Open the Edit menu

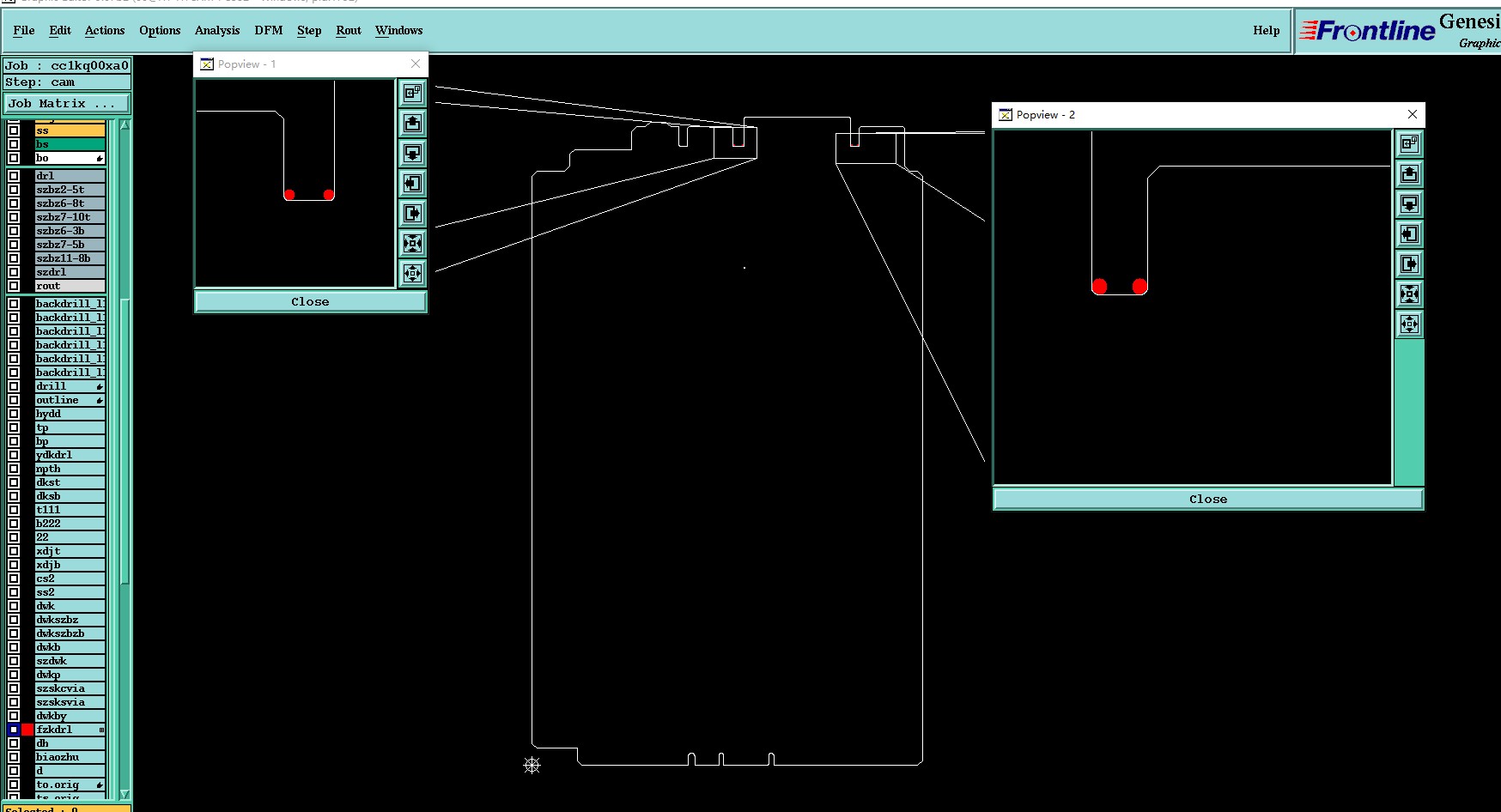(x=60, y=31)
